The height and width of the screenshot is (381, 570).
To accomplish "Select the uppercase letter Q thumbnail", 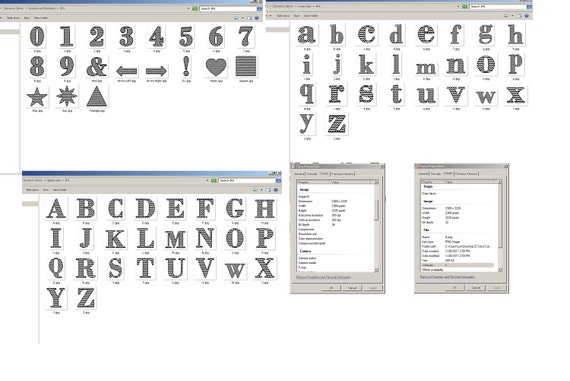I will (x=56, y=268).
